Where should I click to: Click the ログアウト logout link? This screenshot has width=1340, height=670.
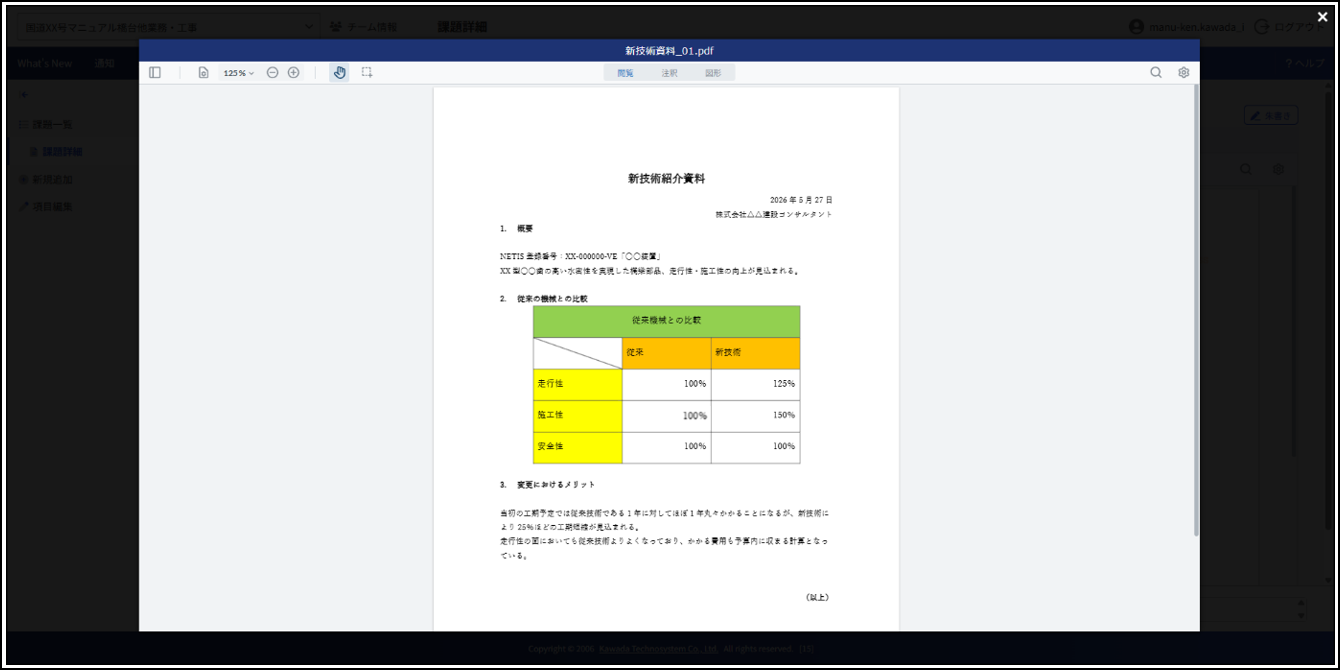pos(1289,27)
